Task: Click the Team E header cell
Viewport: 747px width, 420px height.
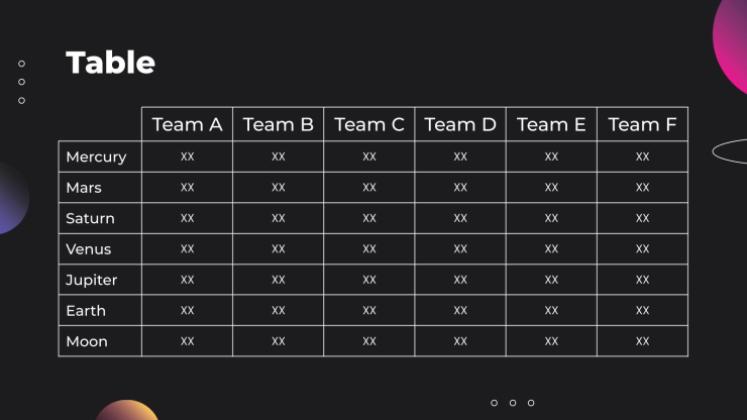Action: click(551, 125)
